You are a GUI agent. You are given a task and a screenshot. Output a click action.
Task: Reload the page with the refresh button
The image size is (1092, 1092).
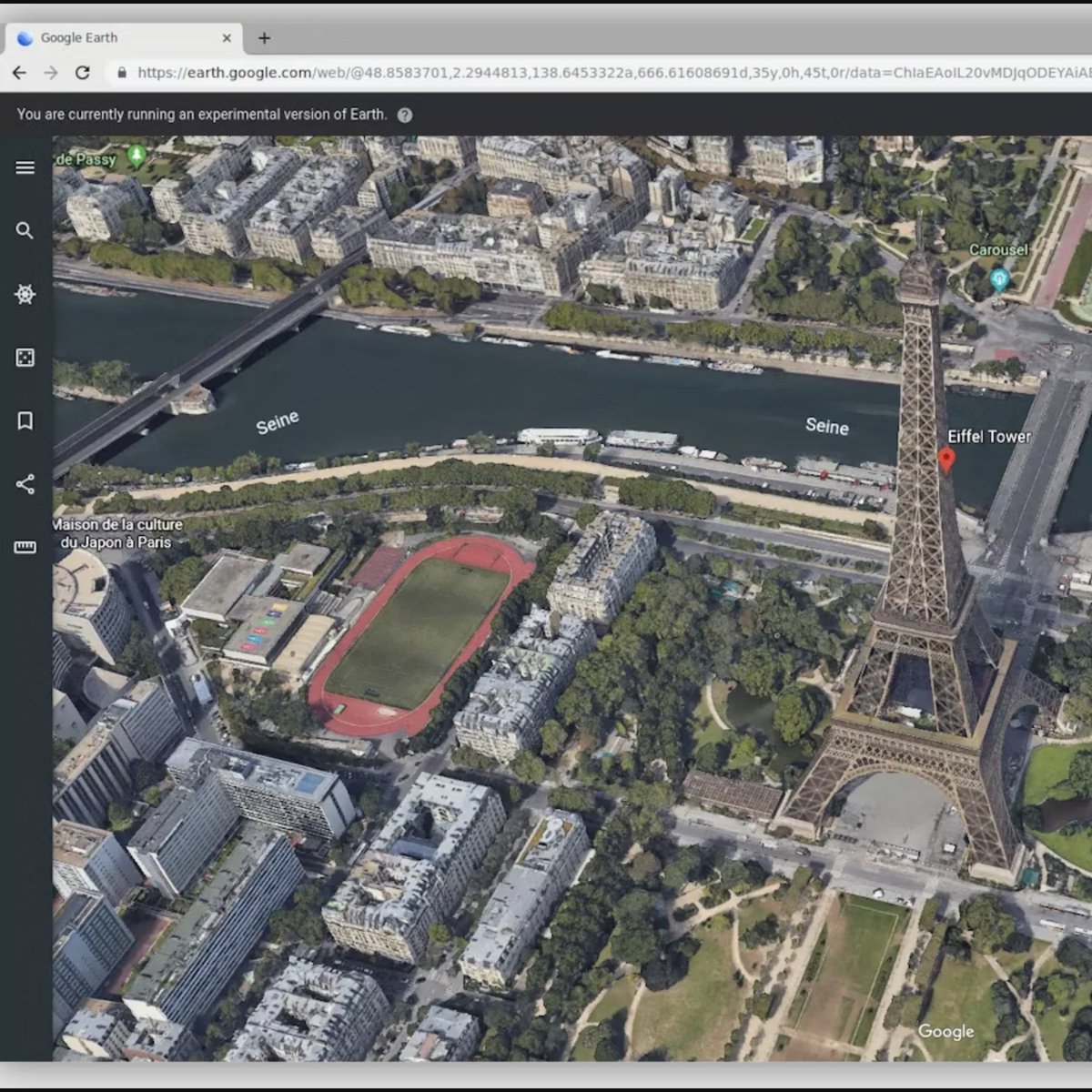point(83,73)
